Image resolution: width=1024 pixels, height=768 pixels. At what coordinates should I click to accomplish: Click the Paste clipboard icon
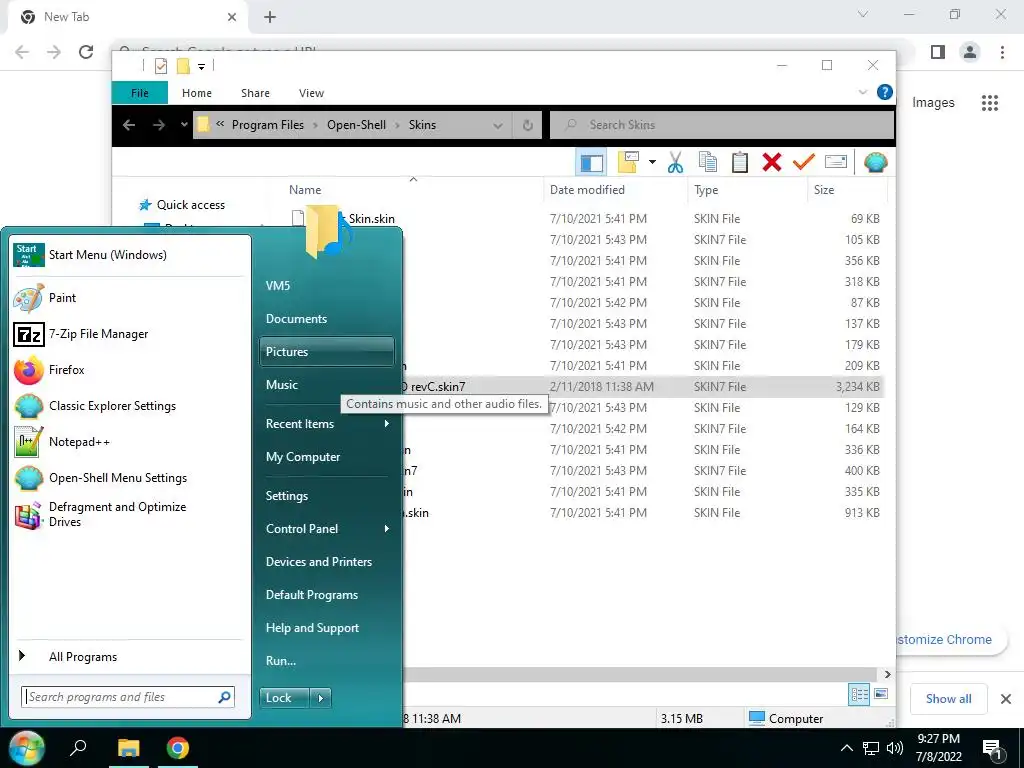(x=740, y=163)
